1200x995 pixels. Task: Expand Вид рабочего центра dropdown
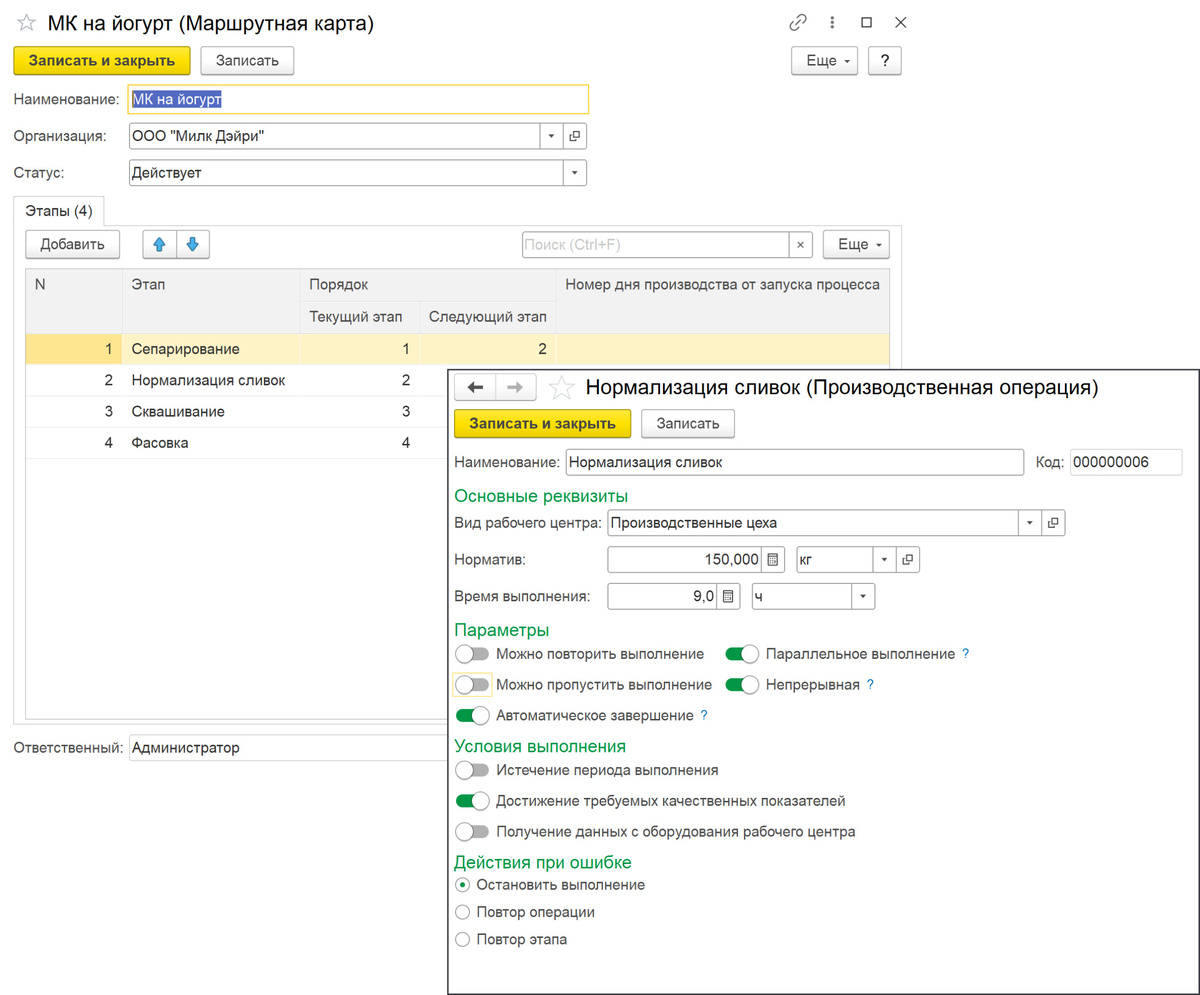tap(1030, 522)
